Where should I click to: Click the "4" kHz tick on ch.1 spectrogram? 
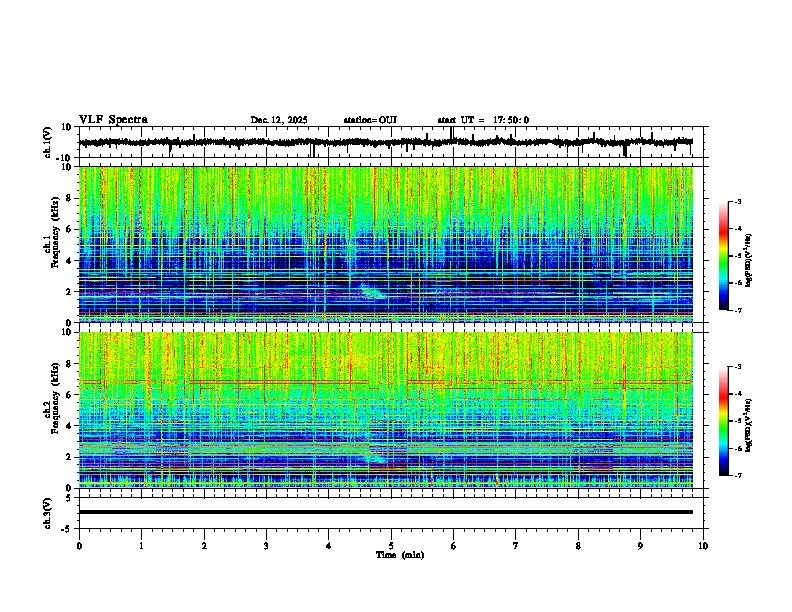[x=71, y=261]
